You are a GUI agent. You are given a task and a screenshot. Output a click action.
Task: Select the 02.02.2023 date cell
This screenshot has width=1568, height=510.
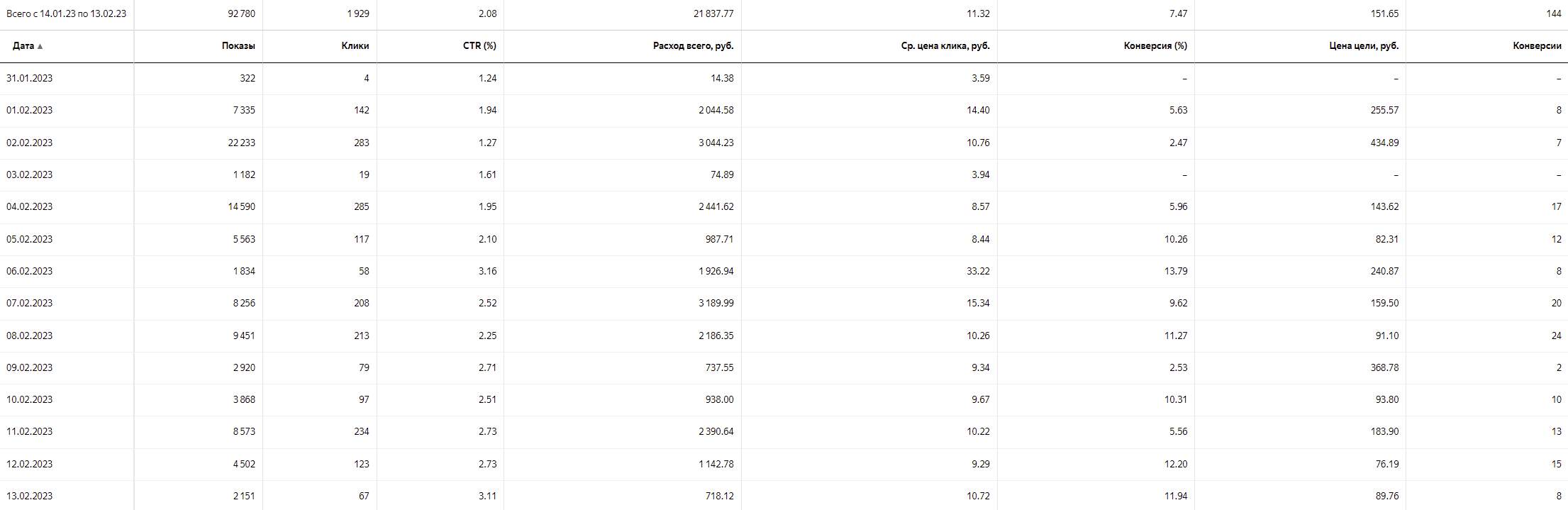coord(30,143)
